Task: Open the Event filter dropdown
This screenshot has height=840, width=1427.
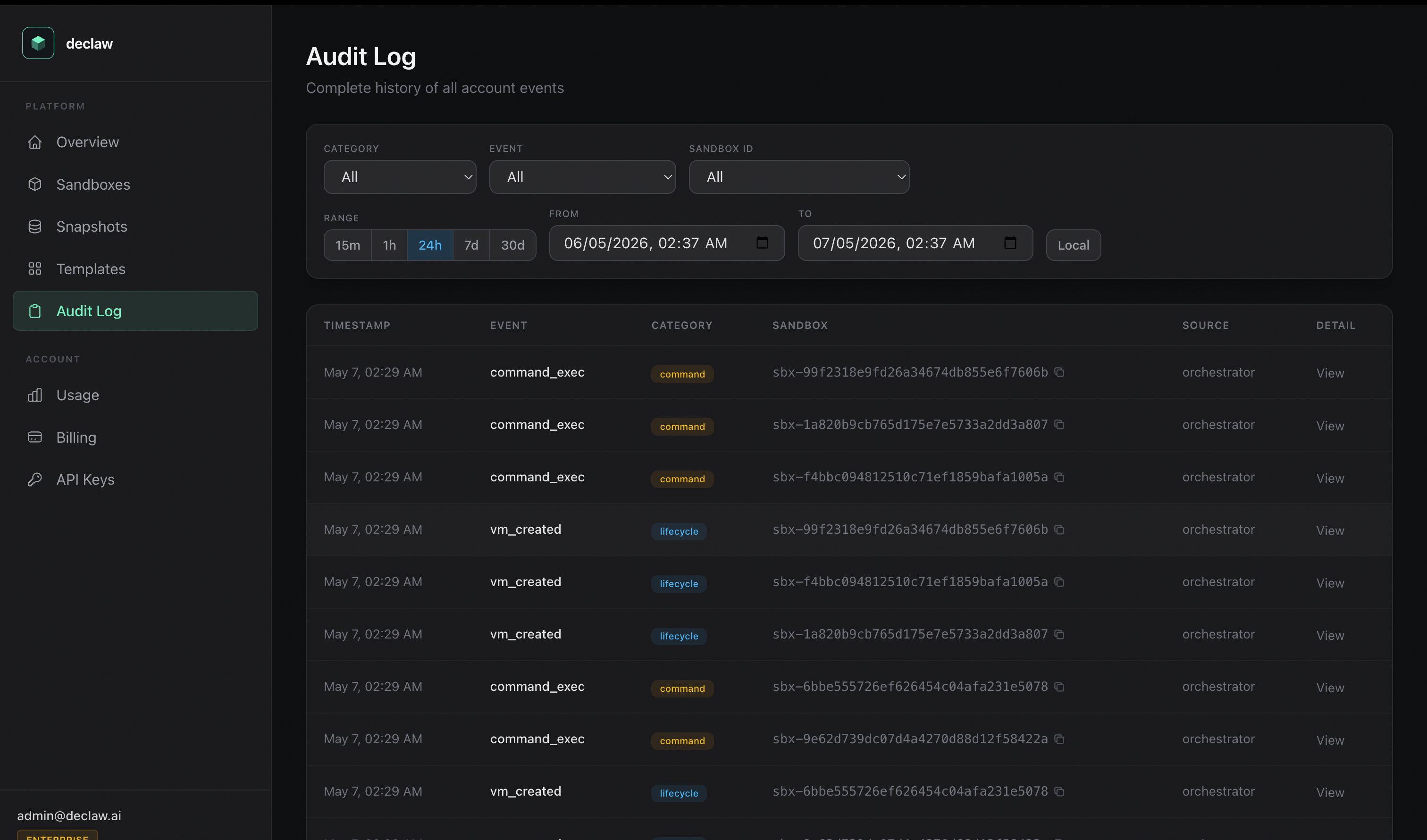Action: point(583,177)
